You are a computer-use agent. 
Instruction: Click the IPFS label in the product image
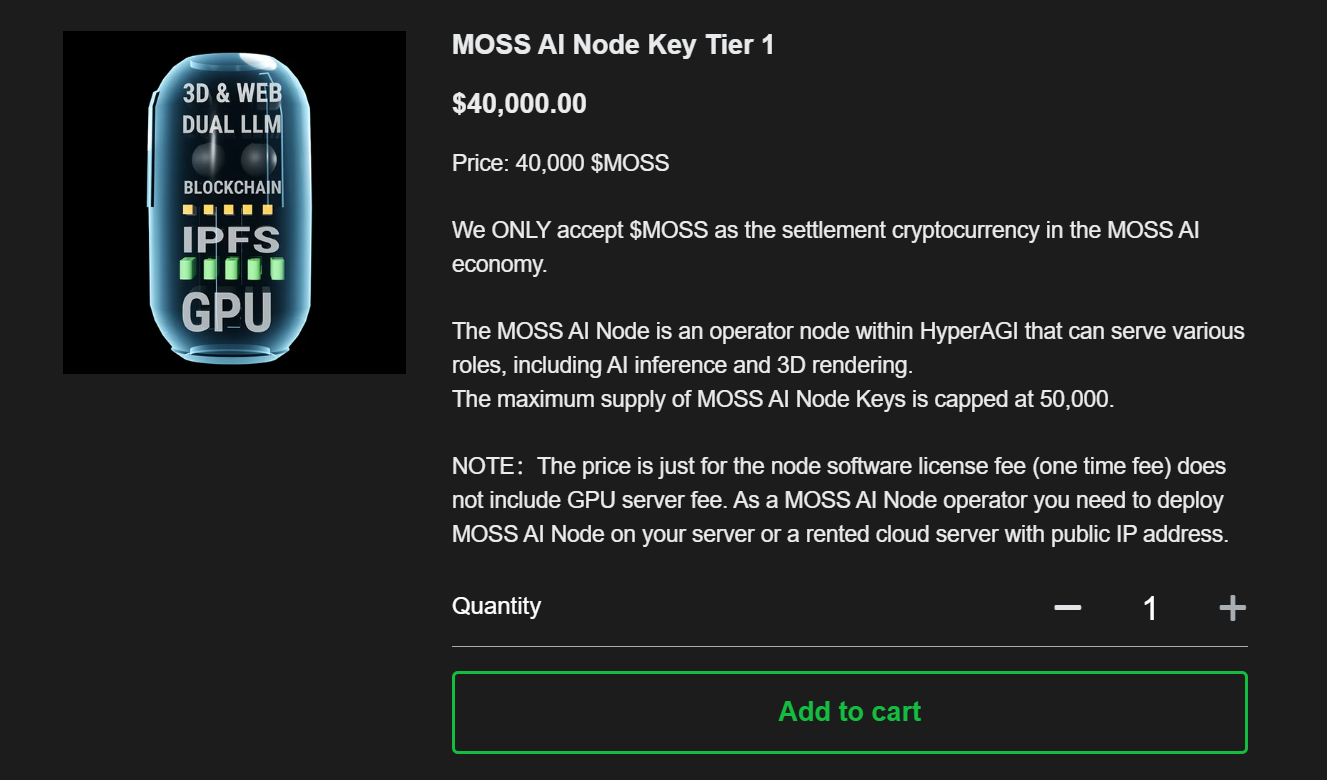pos(231,240)
